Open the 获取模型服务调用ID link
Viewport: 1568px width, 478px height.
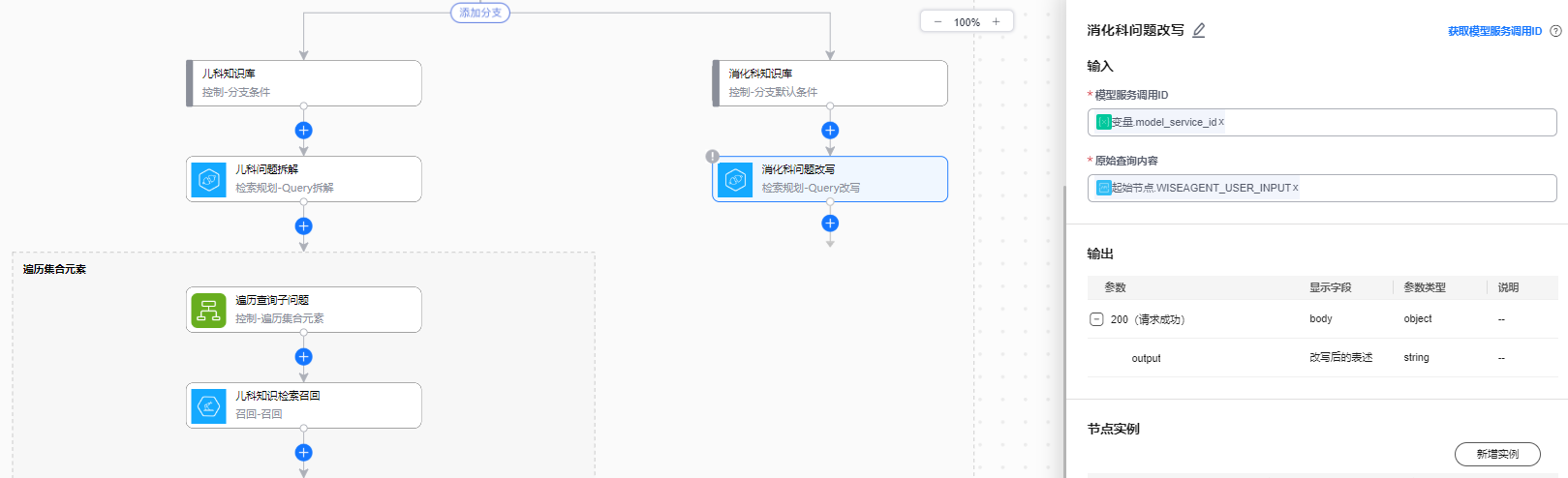click(x=1494, y=31)
